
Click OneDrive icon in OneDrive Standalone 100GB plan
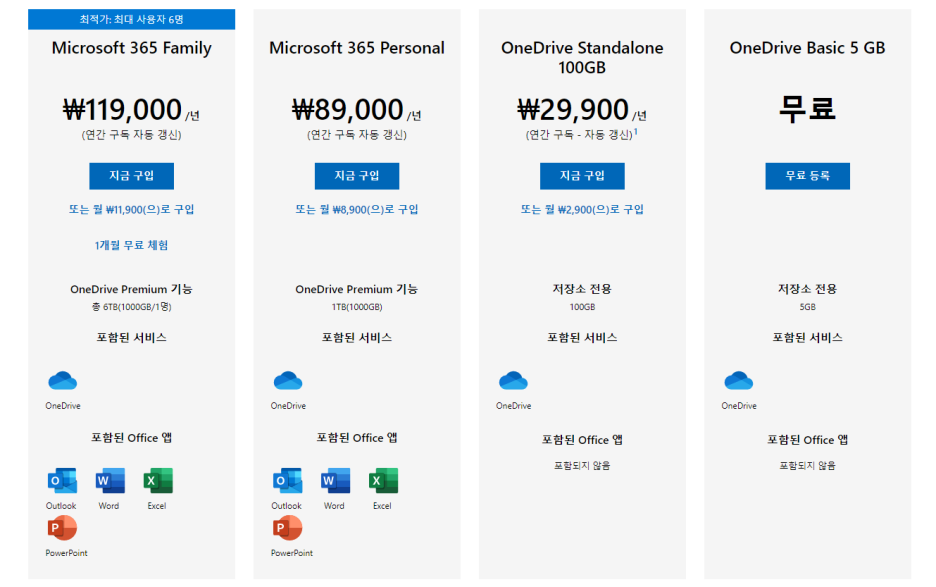(x=513, y=381)
